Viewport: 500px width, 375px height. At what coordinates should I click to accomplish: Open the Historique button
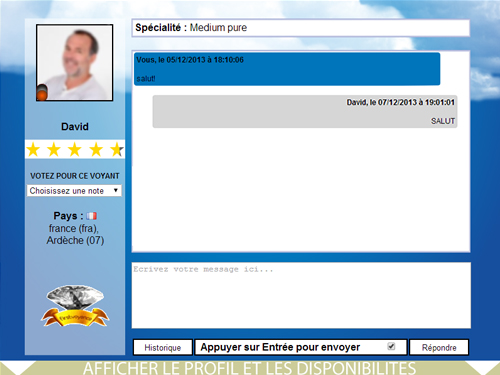click(x=163, y=347)
